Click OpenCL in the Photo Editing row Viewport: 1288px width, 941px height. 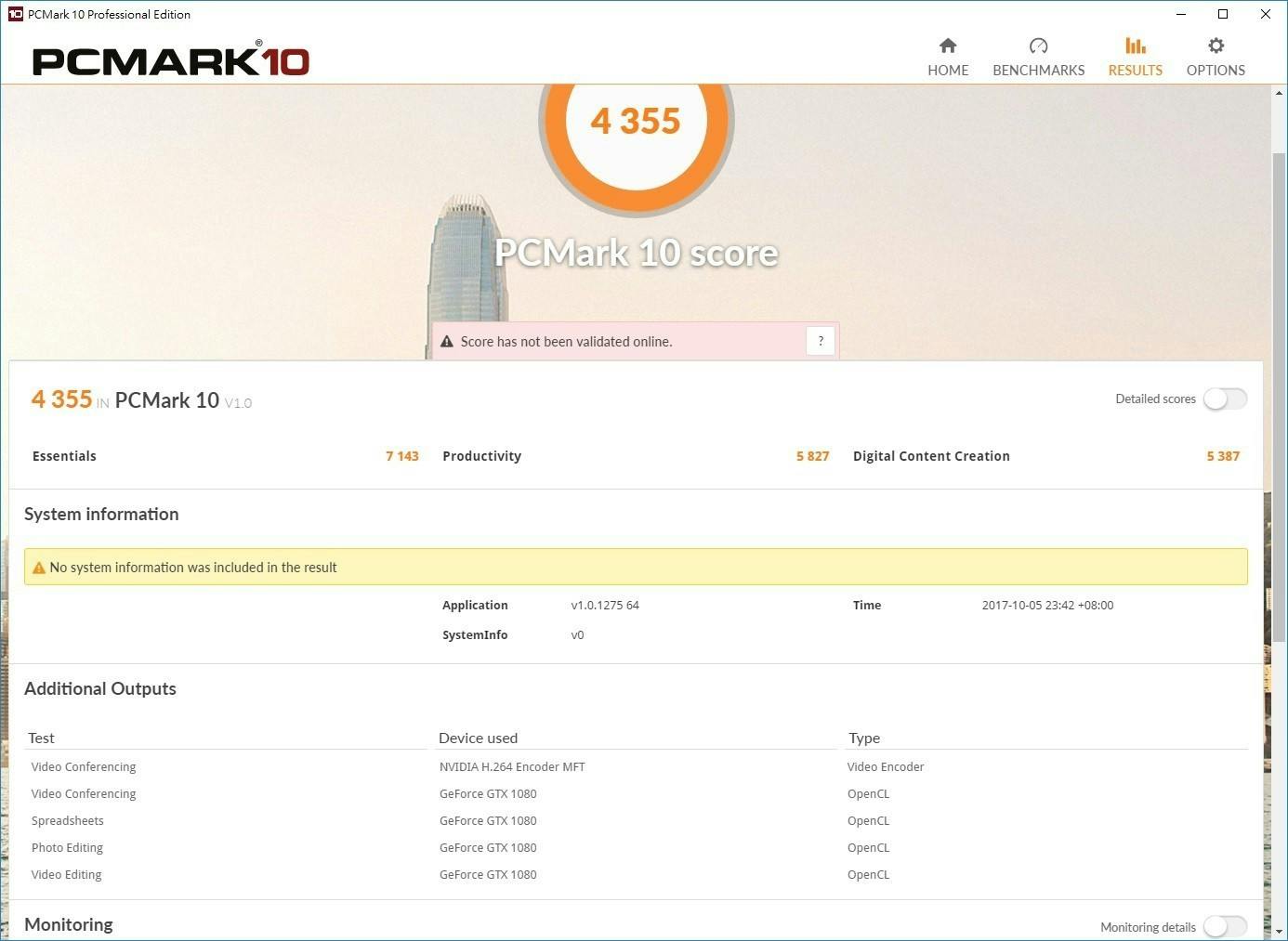point(868,847)
